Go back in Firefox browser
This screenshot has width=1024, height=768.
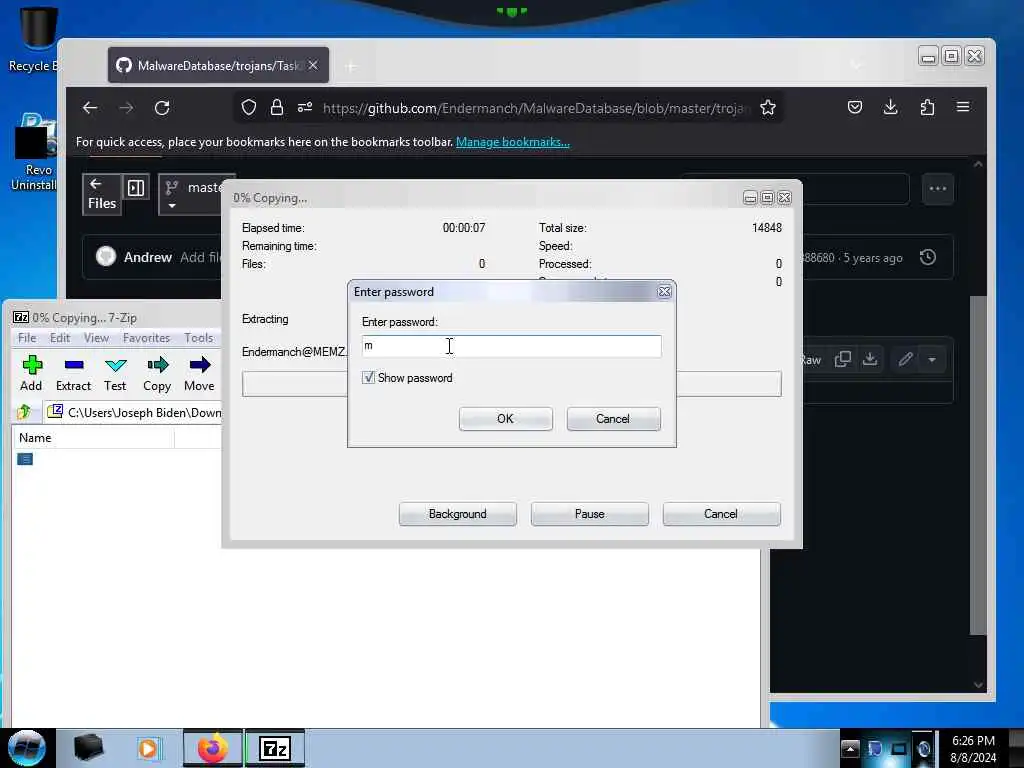click(90, 108)
